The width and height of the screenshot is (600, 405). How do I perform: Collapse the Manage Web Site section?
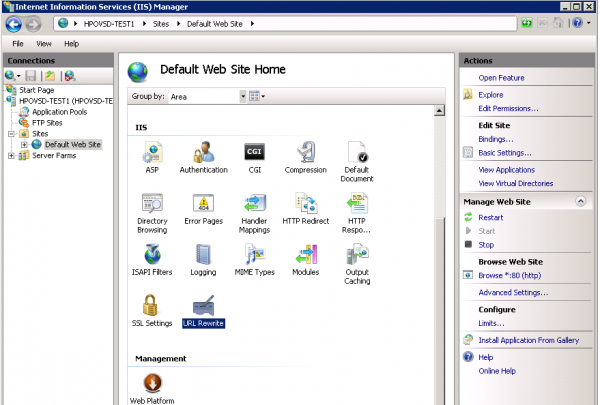(580, 201)
